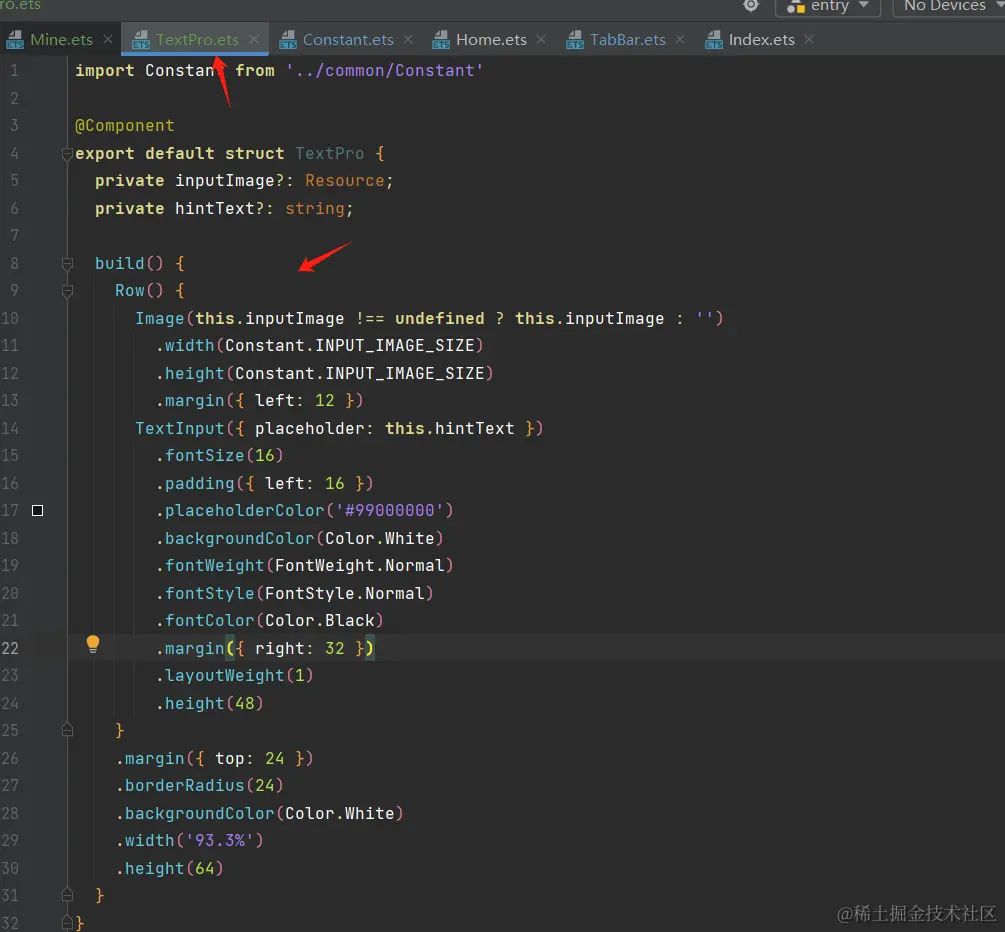Click the ETS file icon on TabBar.ets tab
Image resolution: width=1005 pixels, height=932 pixels.
[575, 40]
